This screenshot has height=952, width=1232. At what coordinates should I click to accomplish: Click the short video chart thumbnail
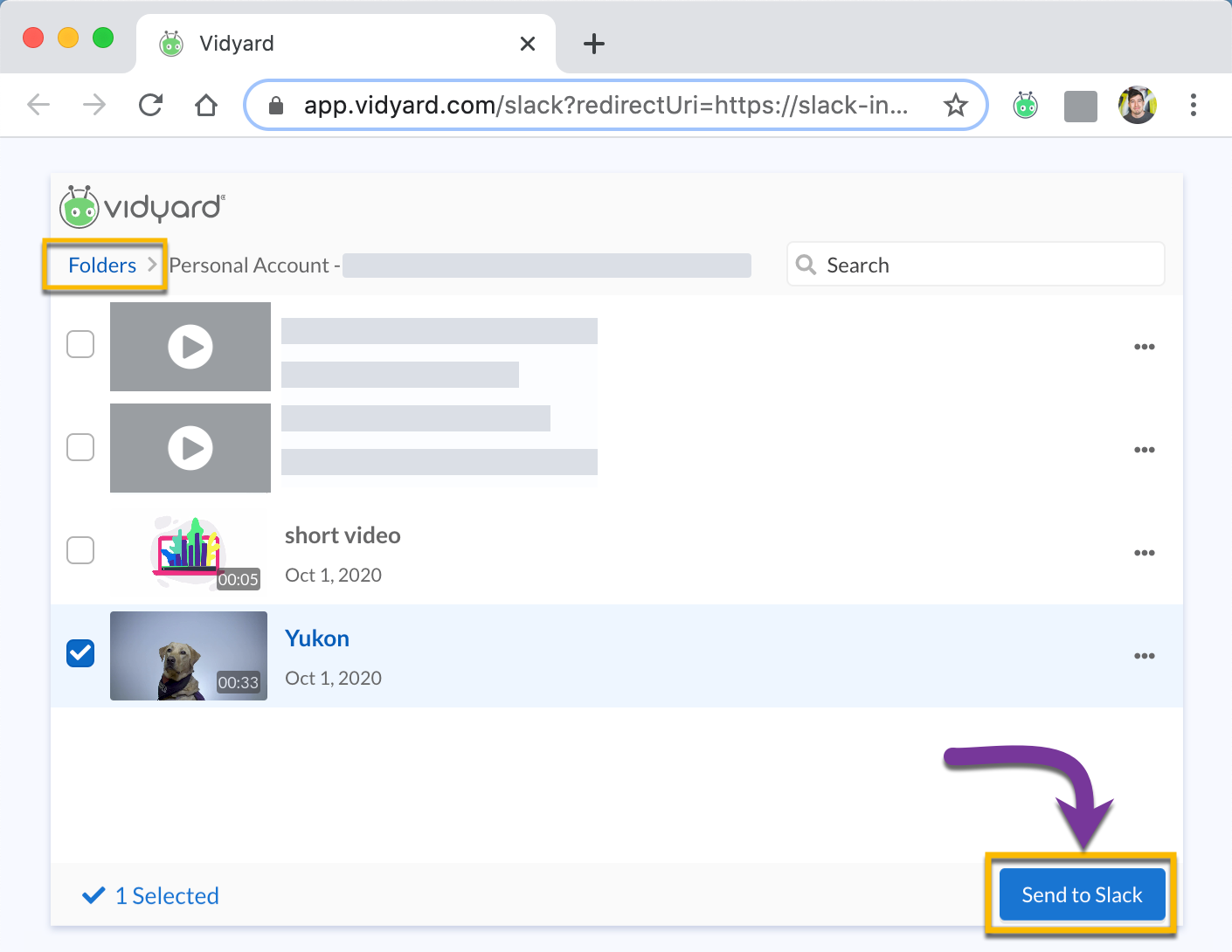189,553
